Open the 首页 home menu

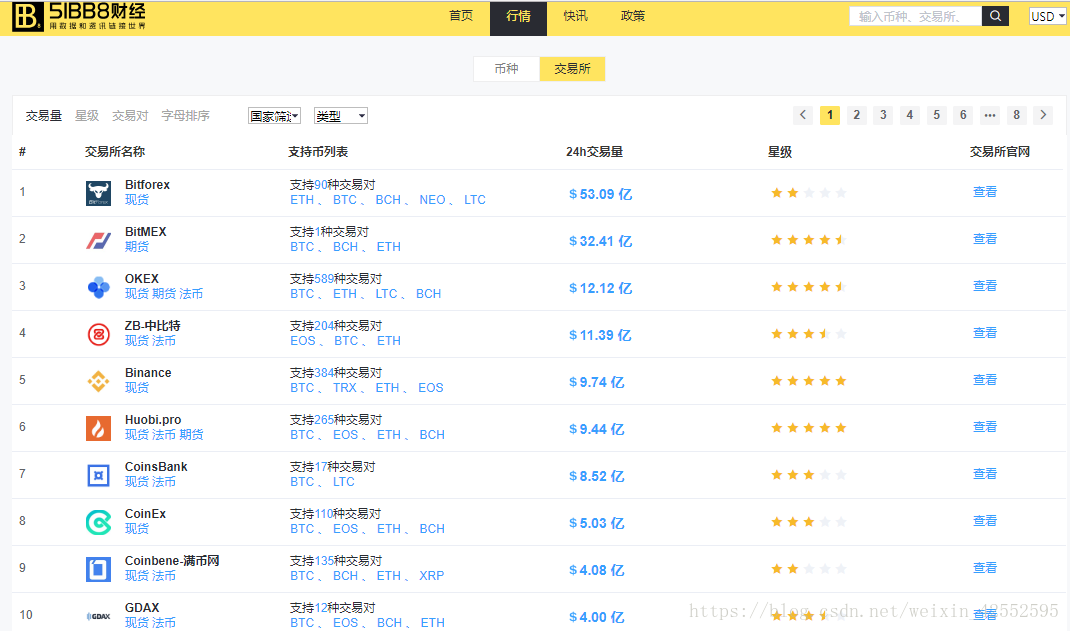point(461,16)
